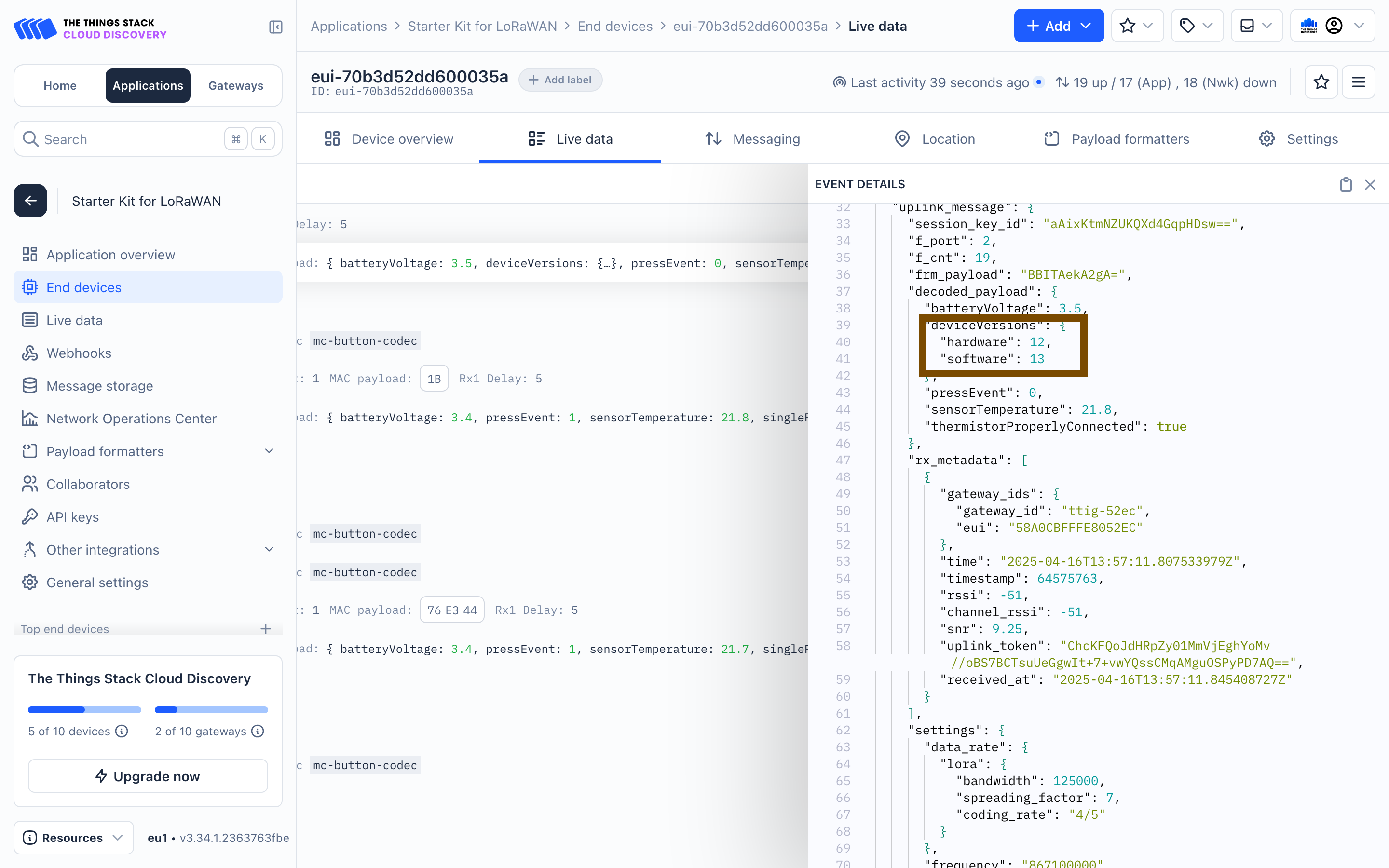Close the Event Details panel
The width and height of the screenshot is (1389, 868).
click(1370, 184)
